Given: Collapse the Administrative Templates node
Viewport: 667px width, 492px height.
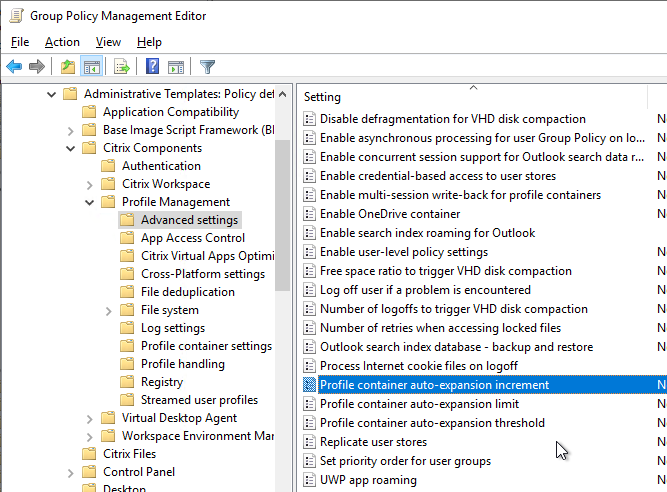Looking at the screenshot, I should point(51,94).
